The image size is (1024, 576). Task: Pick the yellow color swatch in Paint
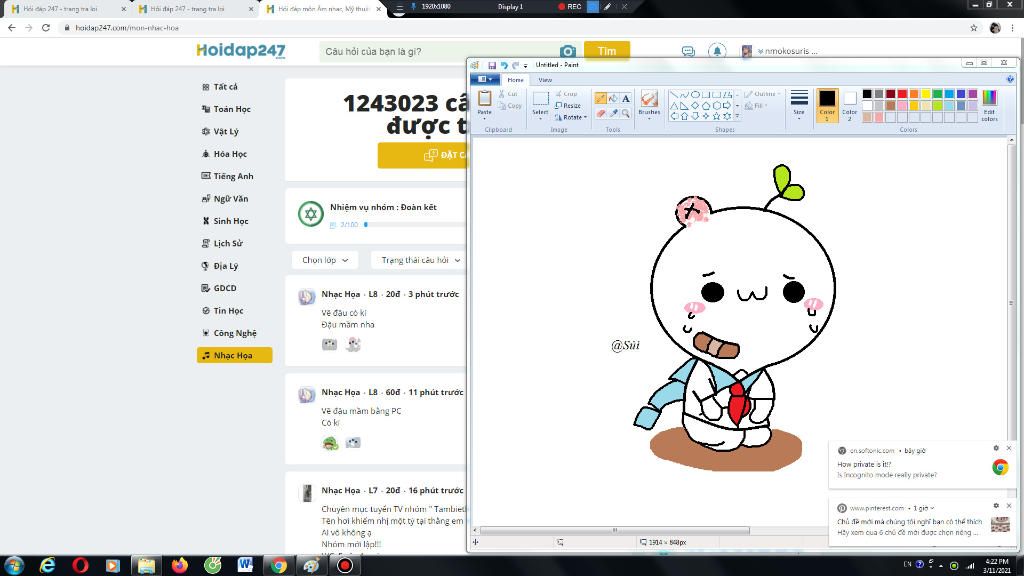point(926,94)
